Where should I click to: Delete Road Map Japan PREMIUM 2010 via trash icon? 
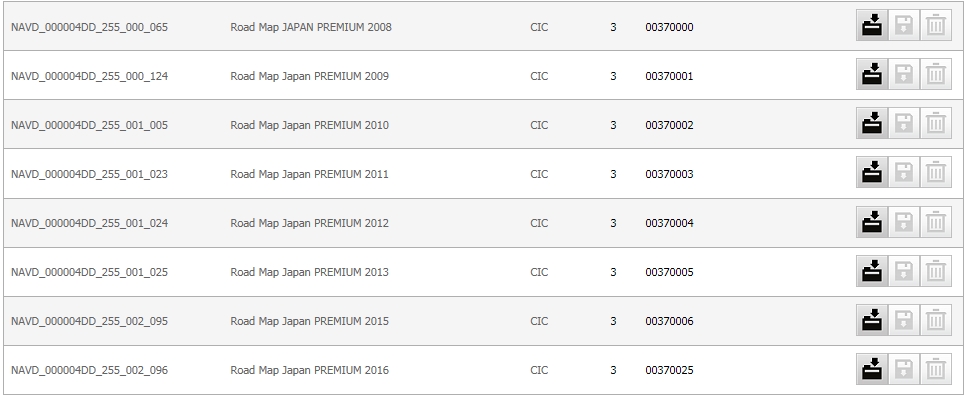(935, 124)
